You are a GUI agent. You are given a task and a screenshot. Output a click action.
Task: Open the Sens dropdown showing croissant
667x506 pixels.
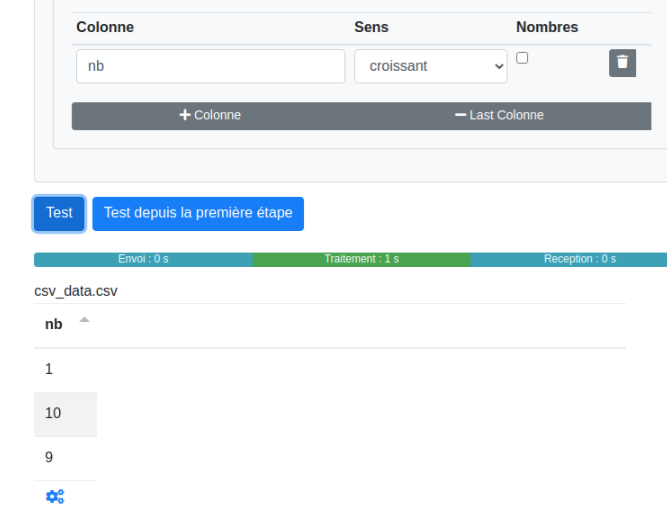click(x=431, y=67)
